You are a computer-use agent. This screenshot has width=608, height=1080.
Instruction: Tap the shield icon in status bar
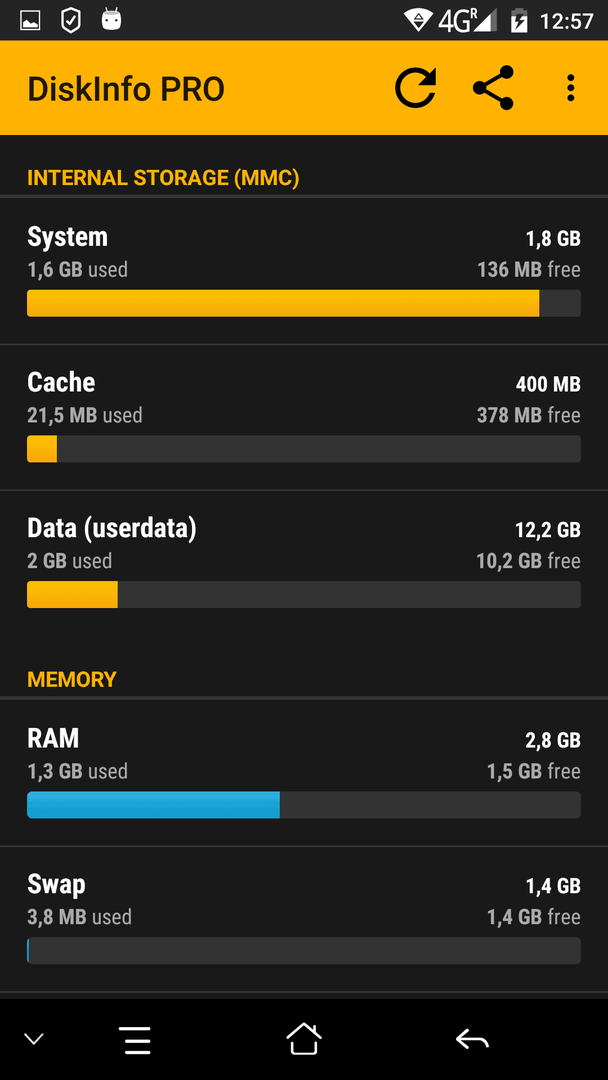point(71,21)
